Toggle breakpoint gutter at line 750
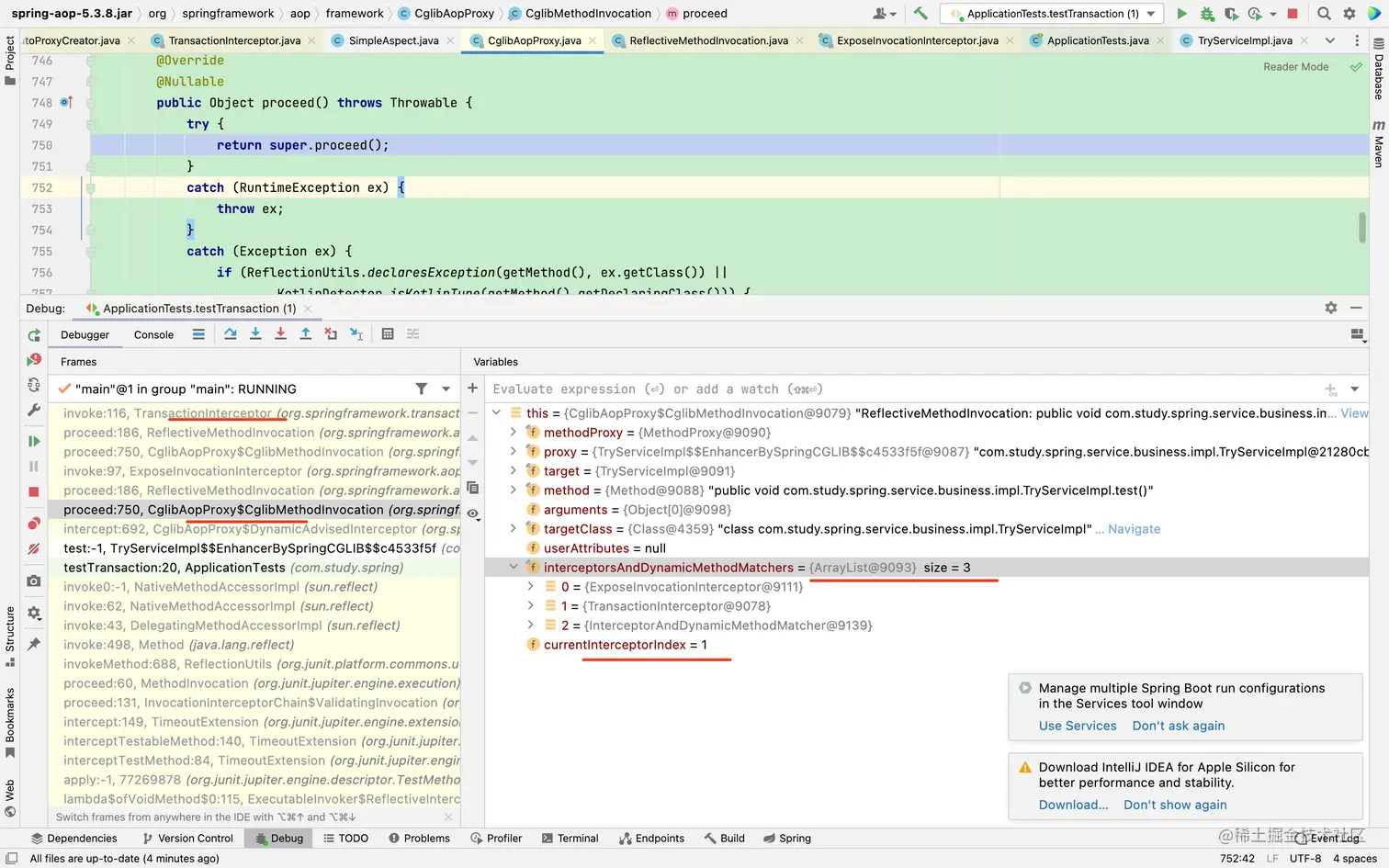The height and width of the screenshot is (868, 1389). (66, 145)
